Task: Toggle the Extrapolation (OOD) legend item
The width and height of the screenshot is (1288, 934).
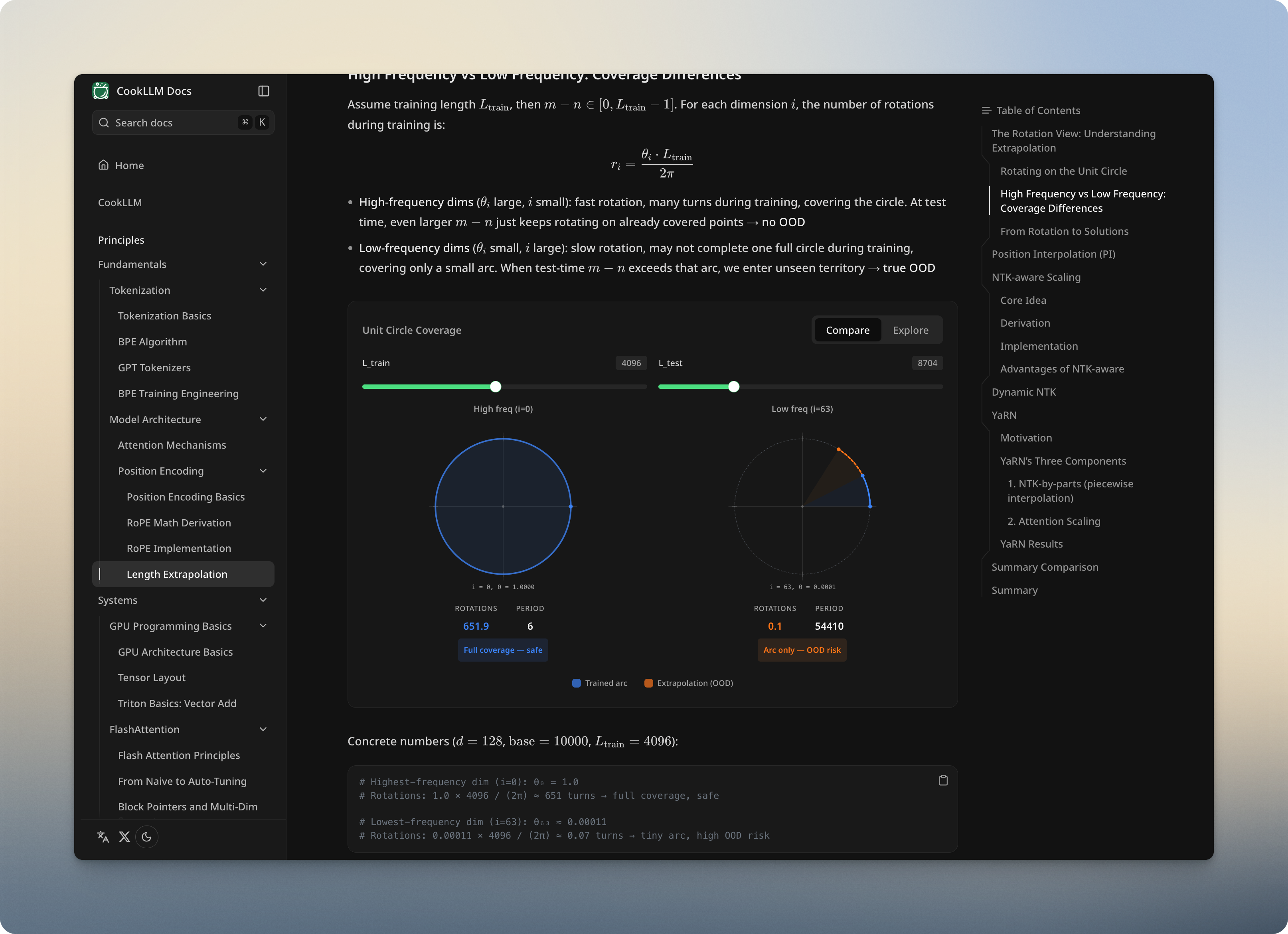Action: (689, 683)
